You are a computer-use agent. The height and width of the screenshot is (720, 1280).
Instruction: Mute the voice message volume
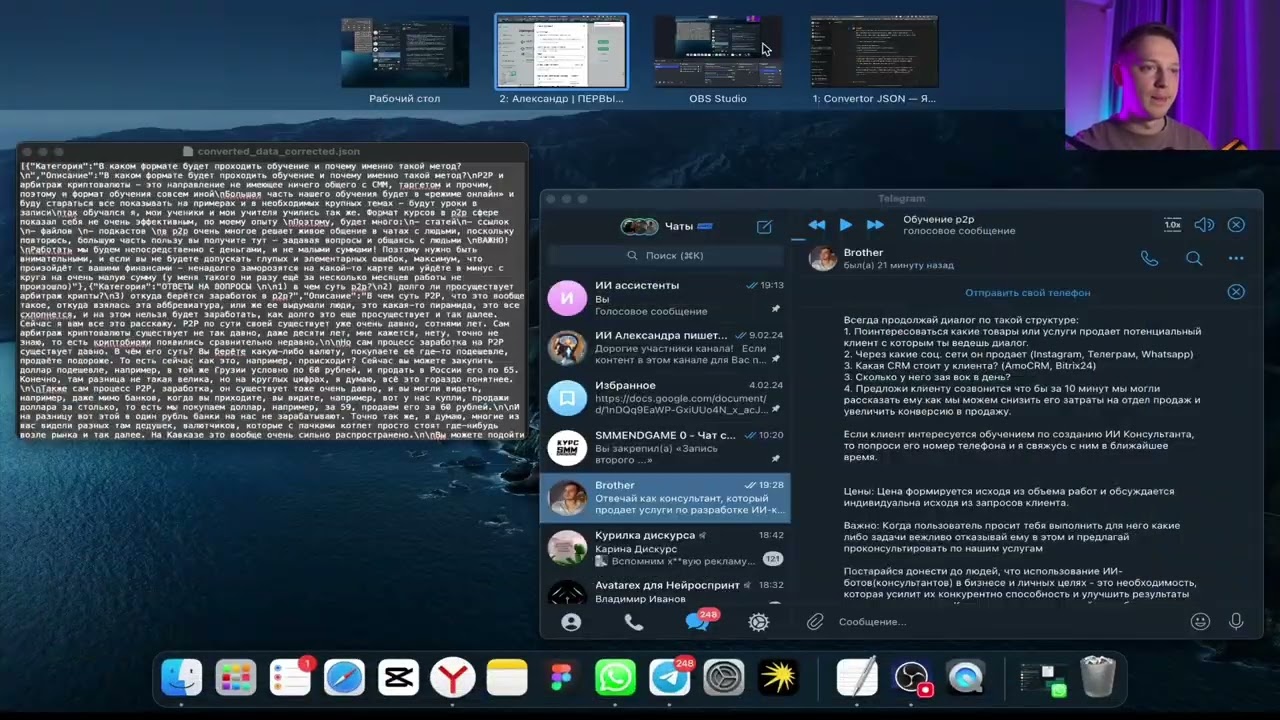point(1204,225)
